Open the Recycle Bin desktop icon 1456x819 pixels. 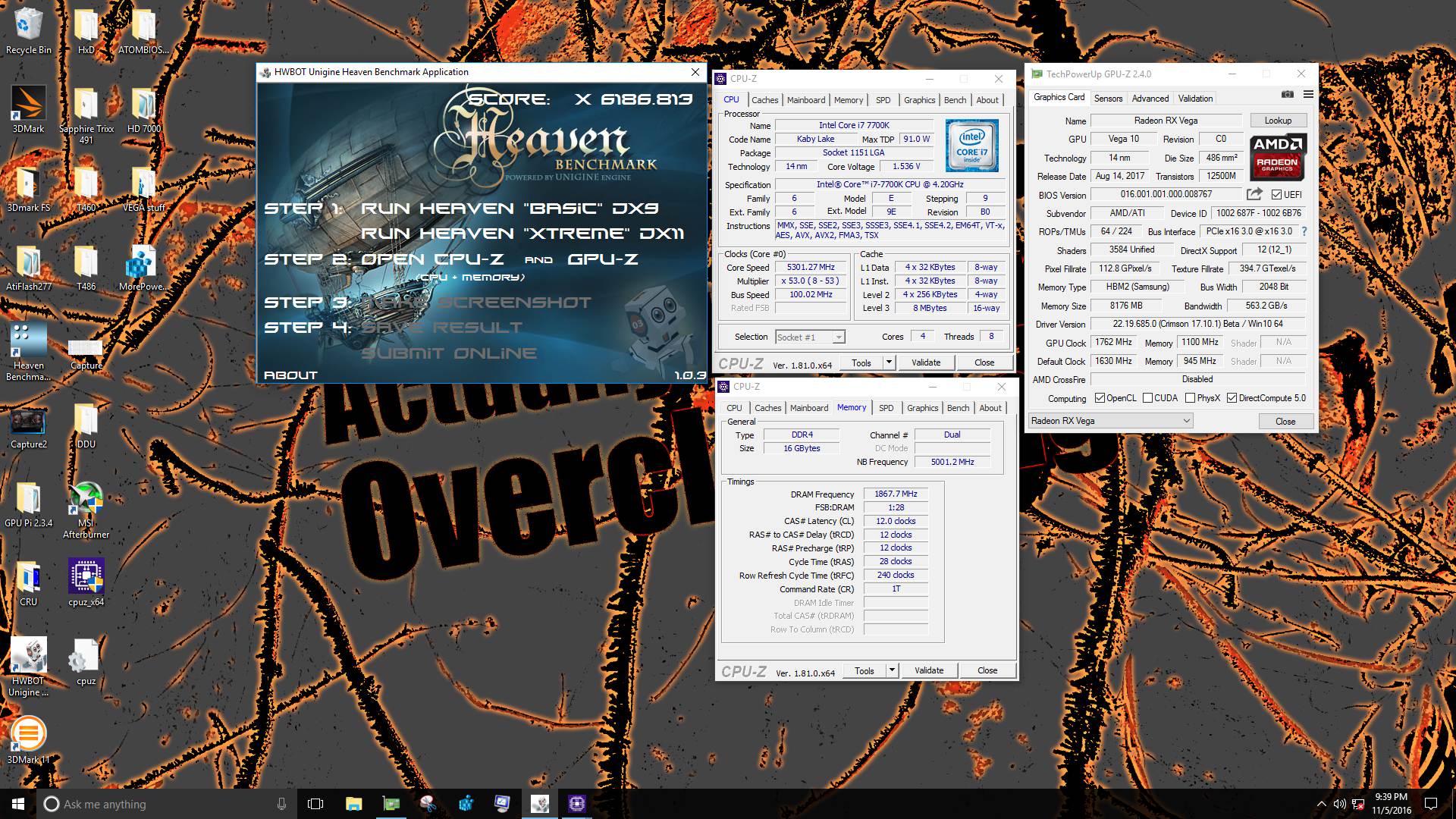28,30
